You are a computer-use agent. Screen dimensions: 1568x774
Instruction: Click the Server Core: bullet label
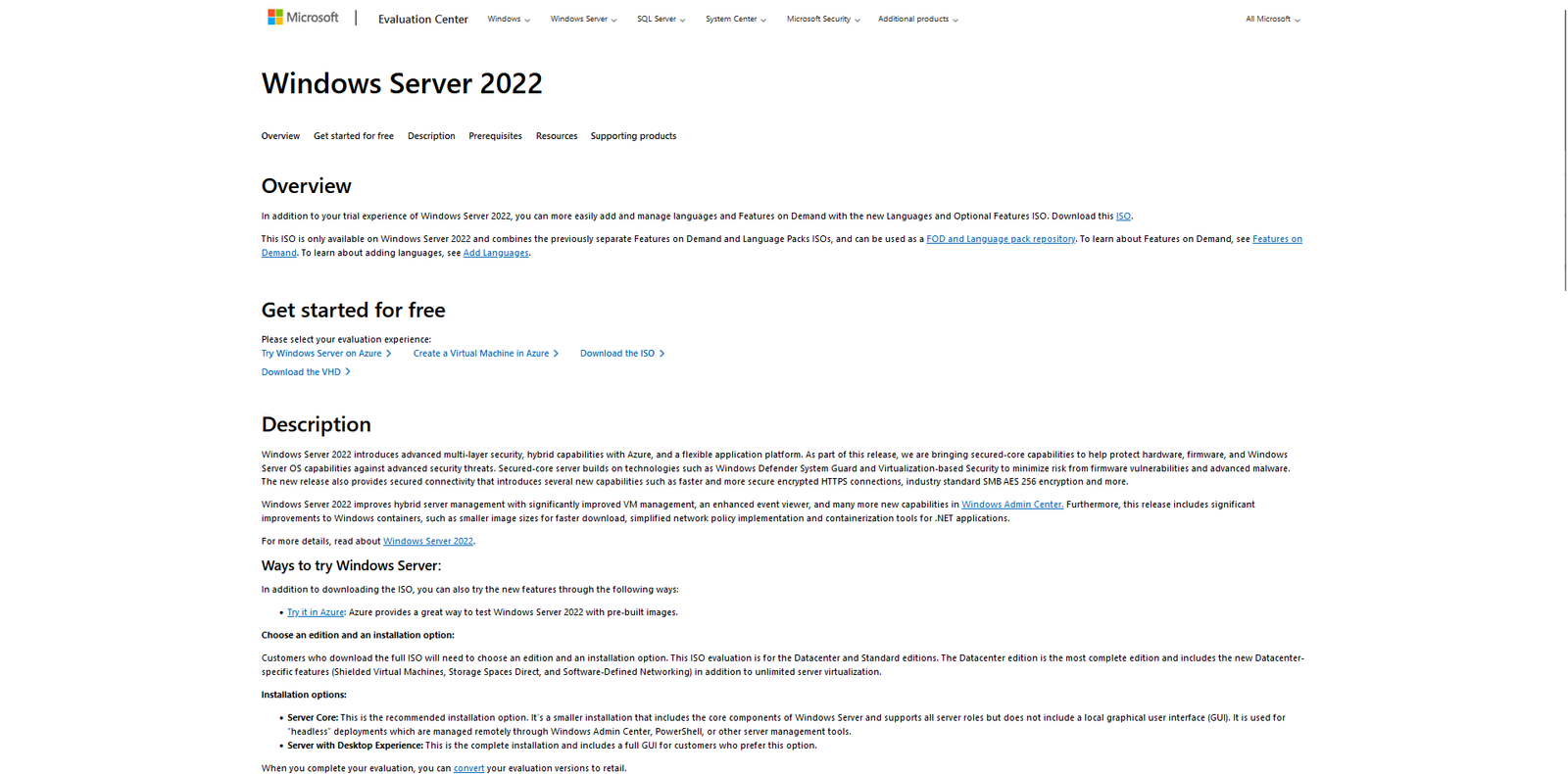tap(313, 718)
